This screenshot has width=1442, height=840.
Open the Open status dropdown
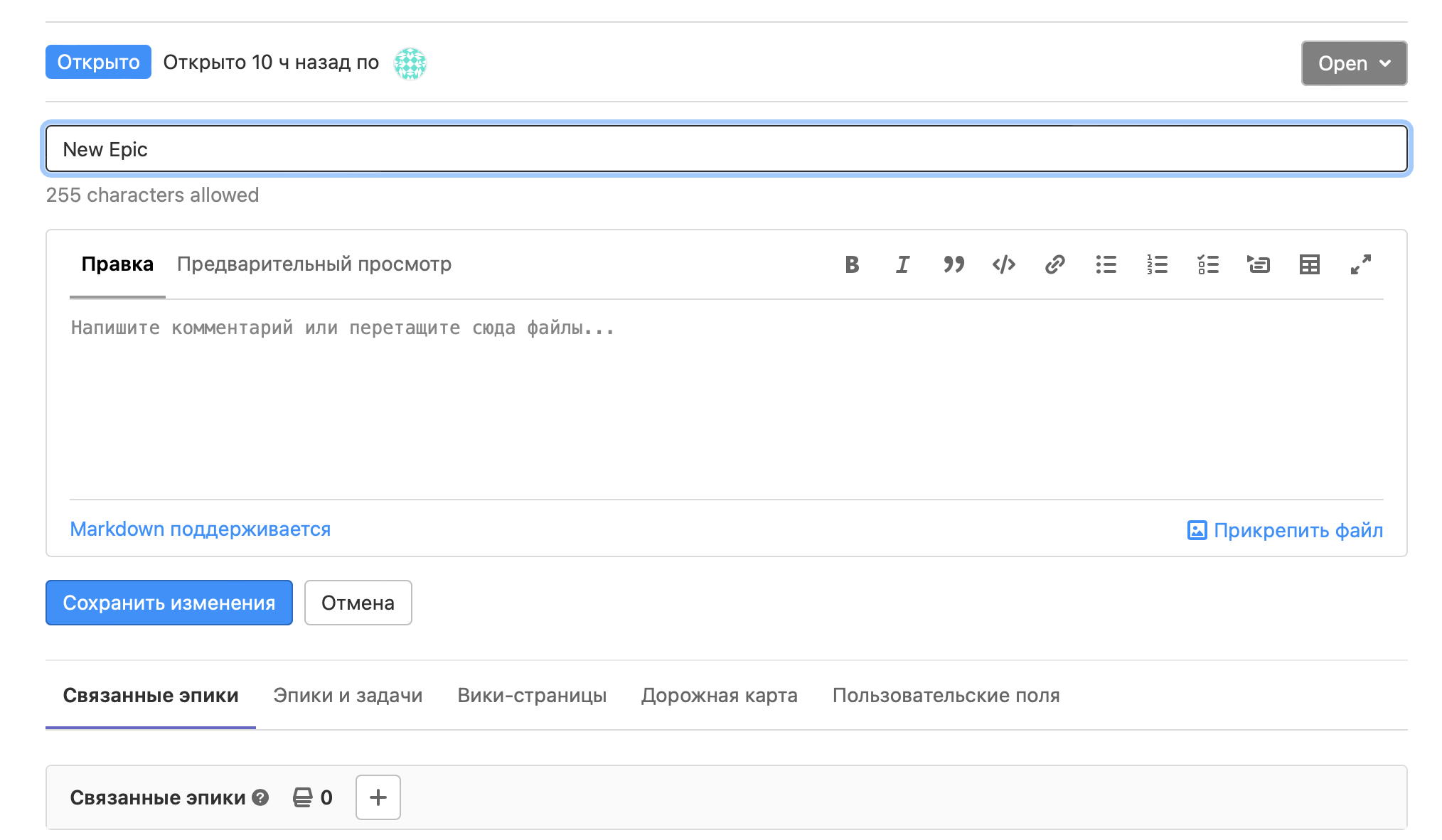[x=1354, y=63]
